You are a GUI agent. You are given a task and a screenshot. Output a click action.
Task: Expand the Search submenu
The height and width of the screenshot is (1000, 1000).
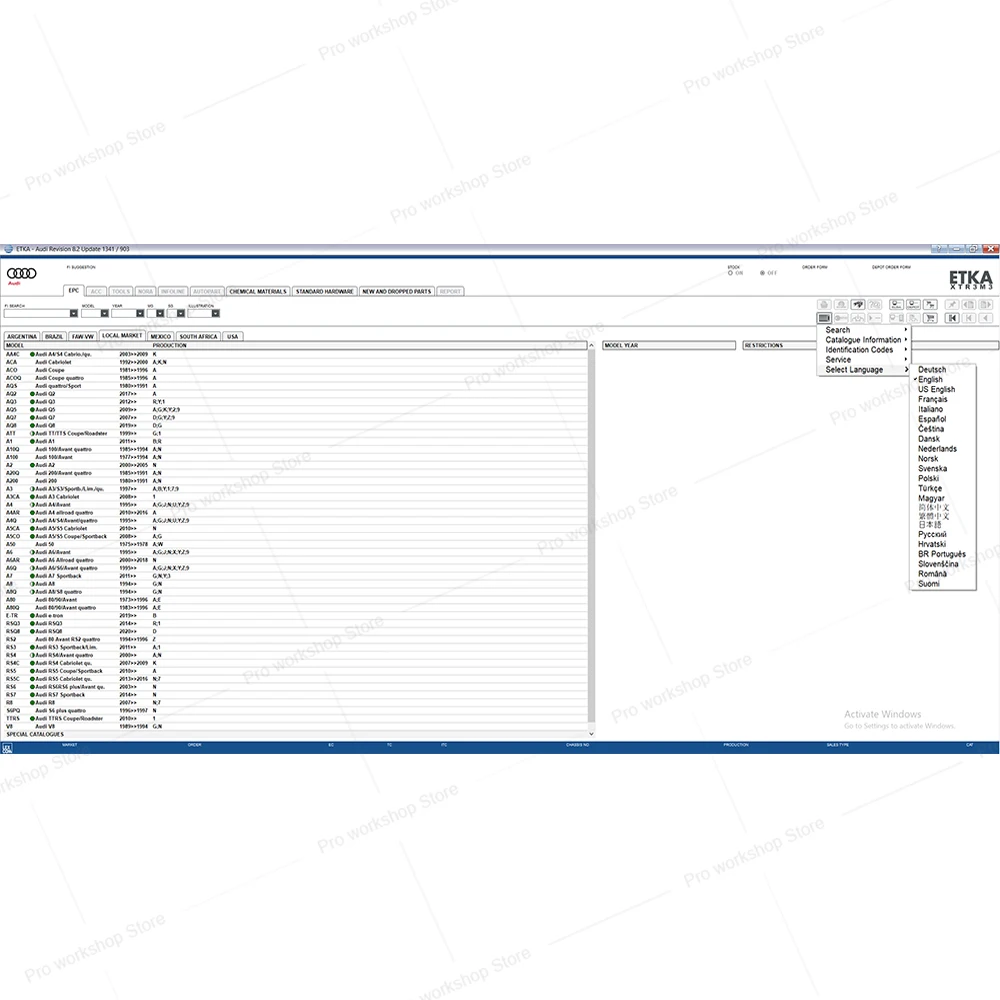coord(864,330)
